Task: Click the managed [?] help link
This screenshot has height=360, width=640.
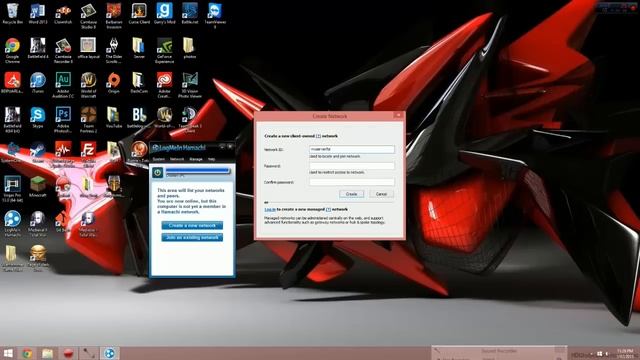Action: 328,209
